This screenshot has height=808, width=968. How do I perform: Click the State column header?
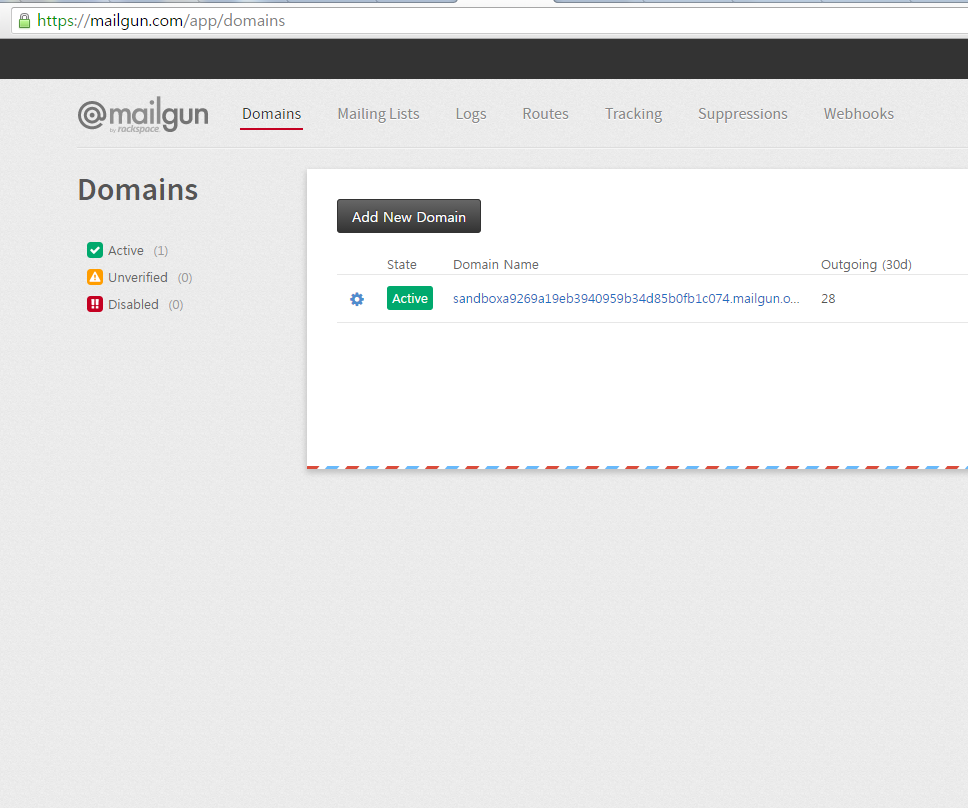tap(402, 265)
